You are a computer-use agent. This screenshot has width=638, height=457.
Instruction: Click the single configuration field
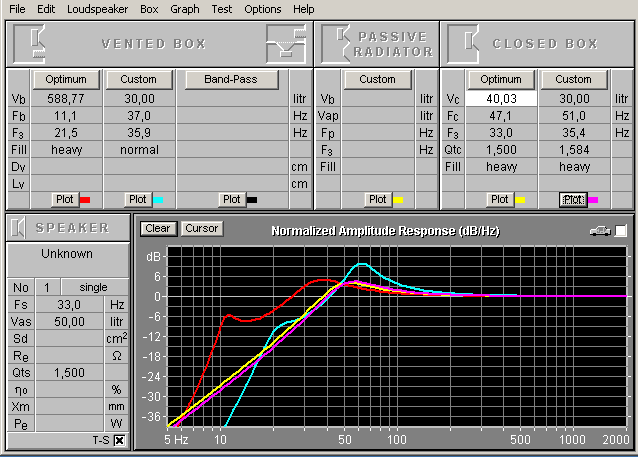[94, 287]
